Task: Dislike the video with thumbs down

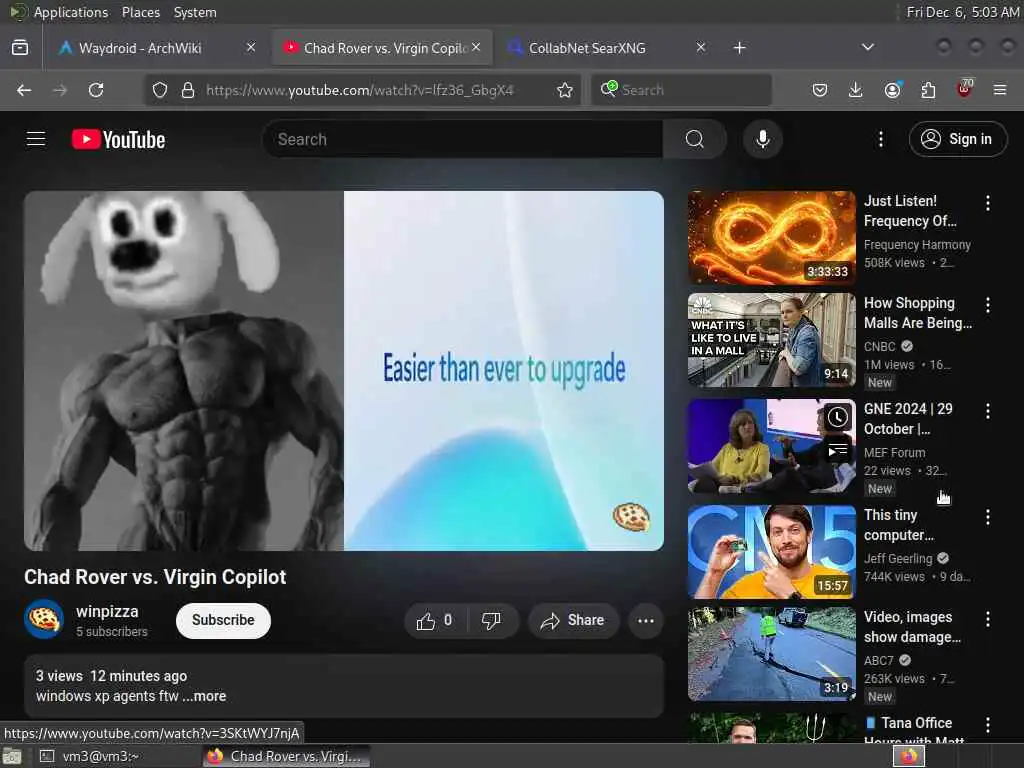Action: pyautogui.click(x=492, y=620)
